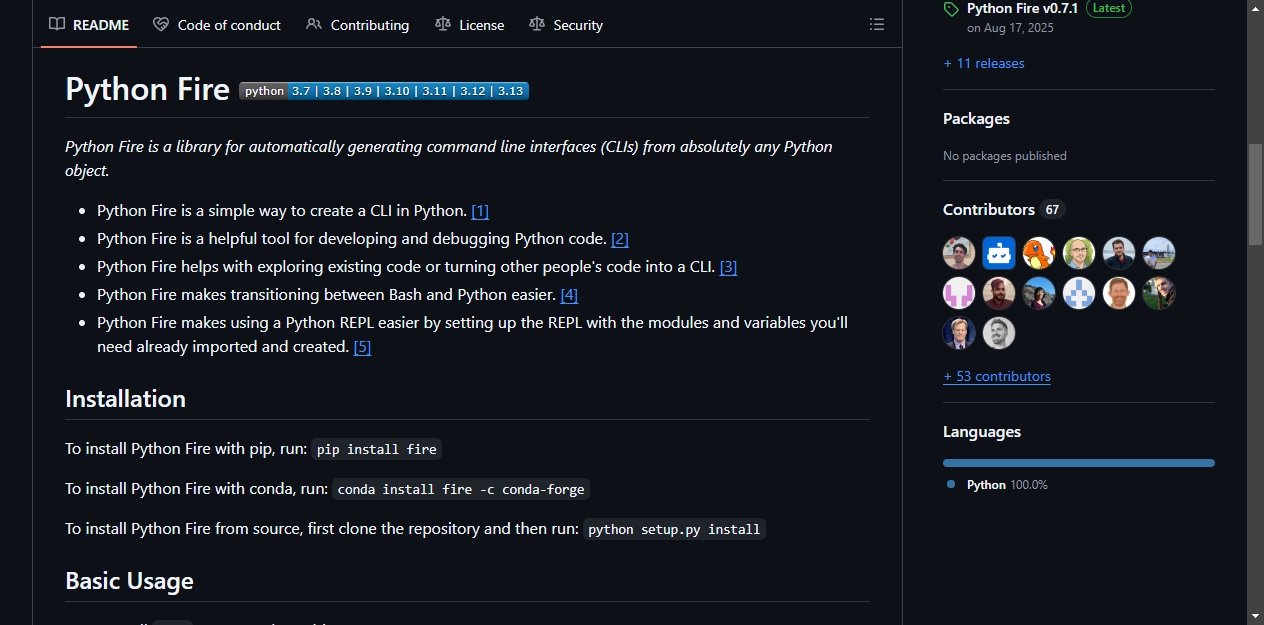Click the vertical scrollbar thumb
Image resolution: width=1264 pixels, height=625 pixels.
click(1255, 194)
